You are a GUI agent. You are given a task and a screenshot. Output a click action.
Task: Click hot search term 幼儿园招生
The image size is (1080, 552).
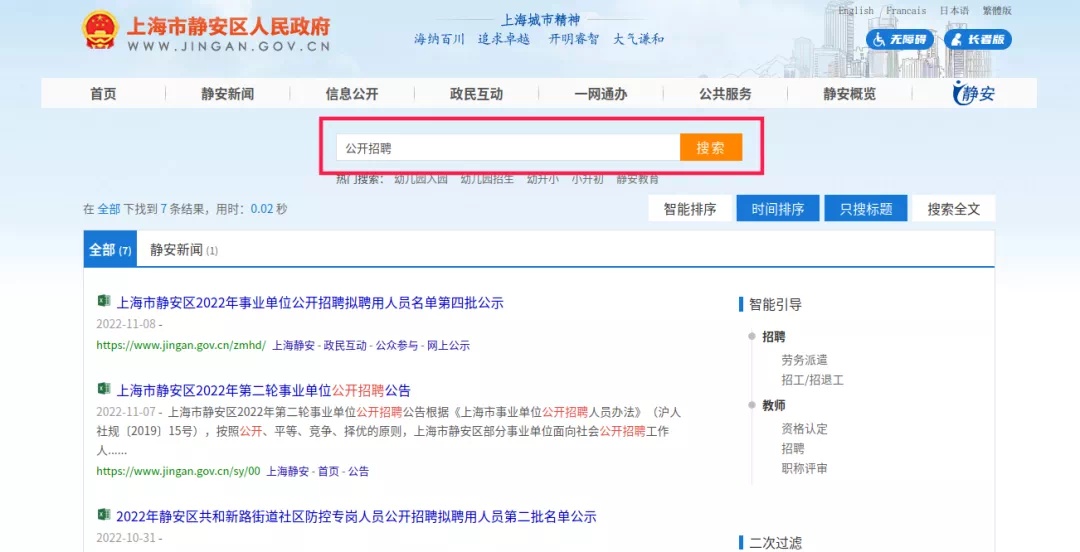coord(487,179)
